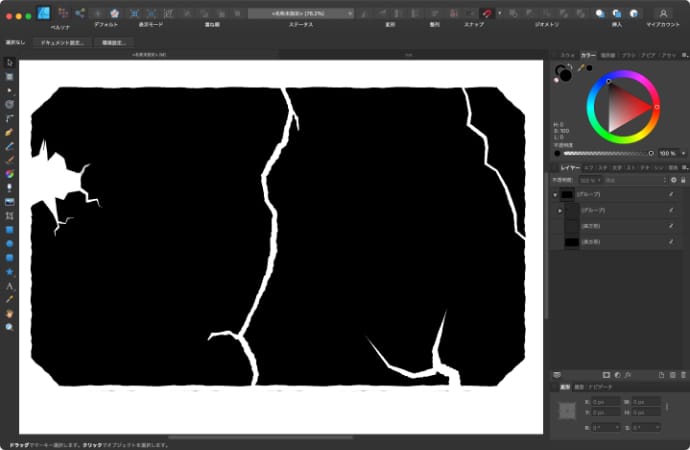Select the Move tool in the toolbox

point(9,63)
